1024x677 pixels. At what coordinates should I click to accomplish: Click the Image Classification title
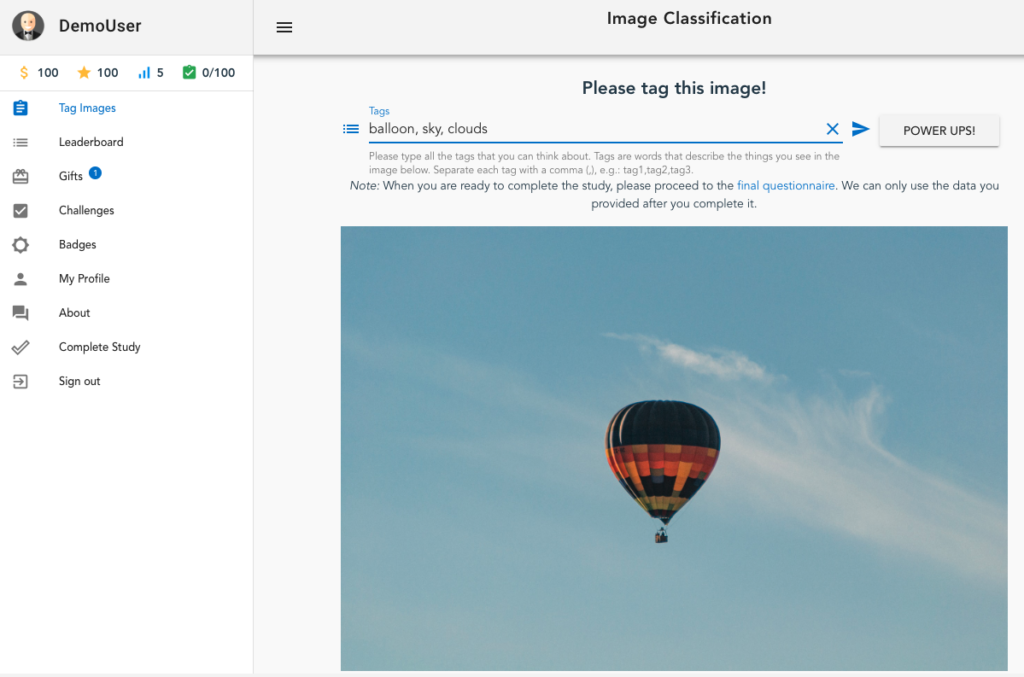click(689, 18)
